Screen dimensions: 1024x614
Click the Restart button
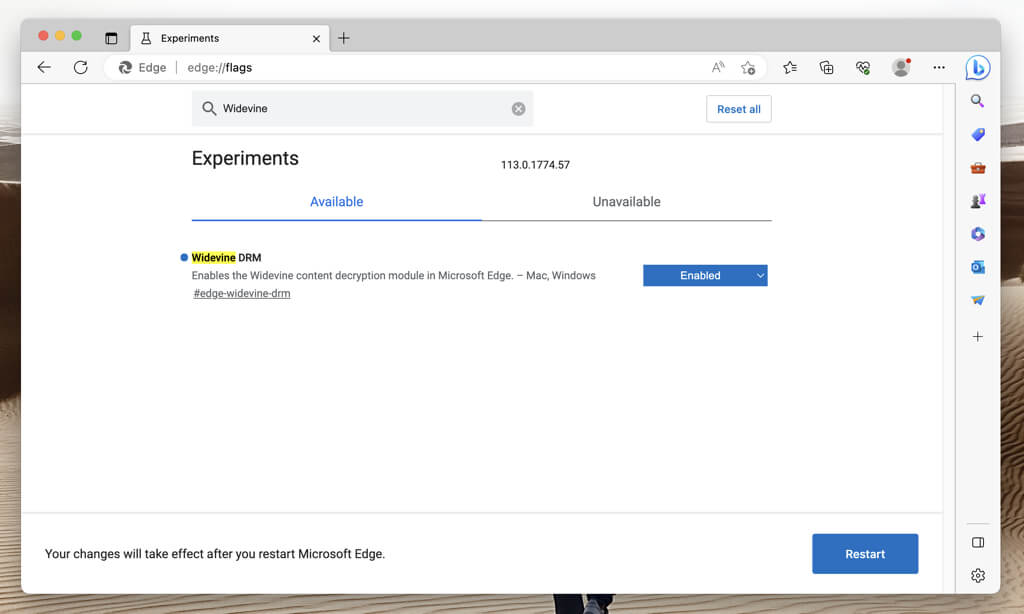pos(865,554)
